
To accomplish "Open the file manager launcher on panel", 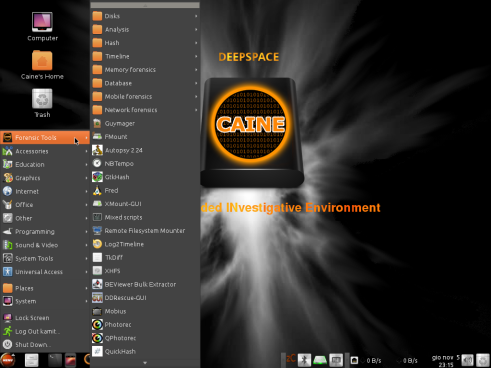I will tap(32, 360).
